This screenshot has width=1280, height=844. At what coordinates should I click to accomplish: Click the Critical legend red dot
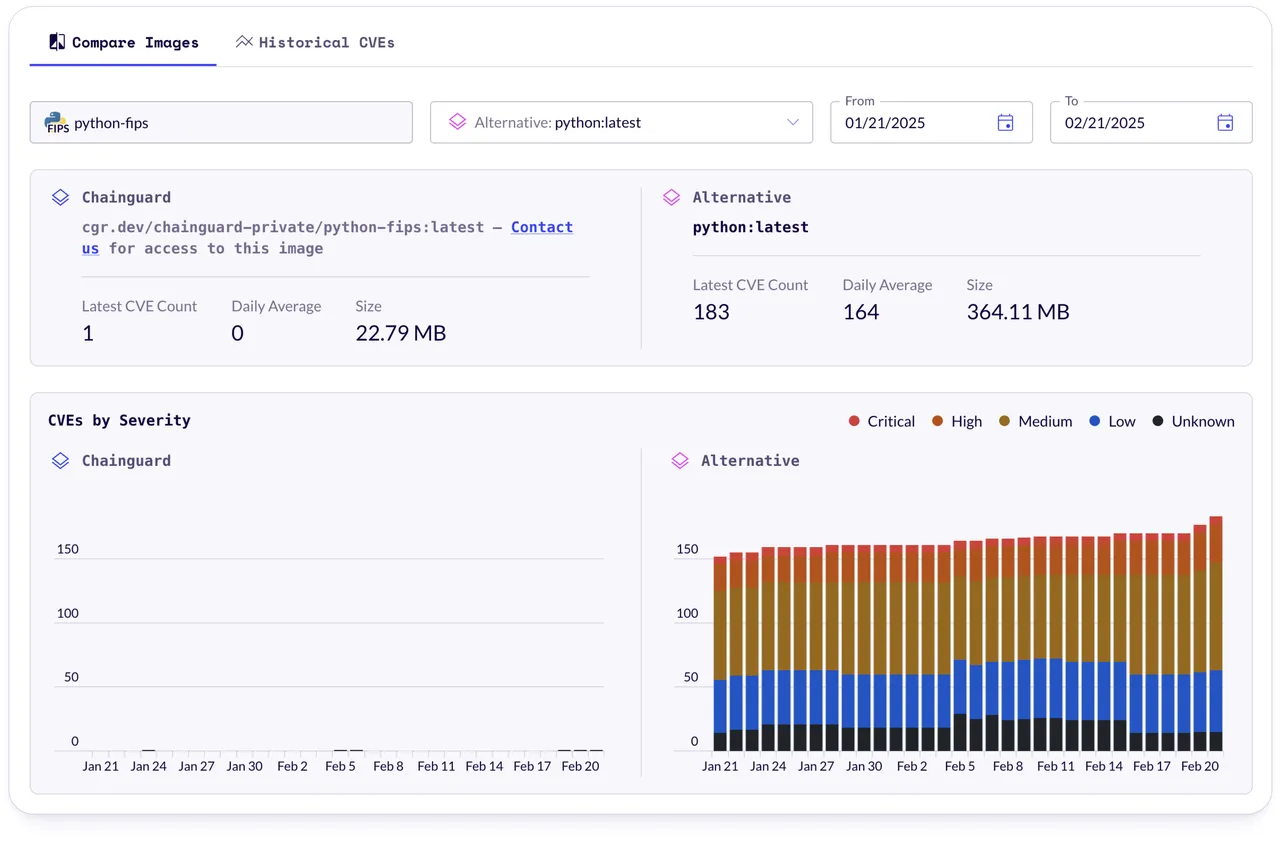tap(854, 421)
